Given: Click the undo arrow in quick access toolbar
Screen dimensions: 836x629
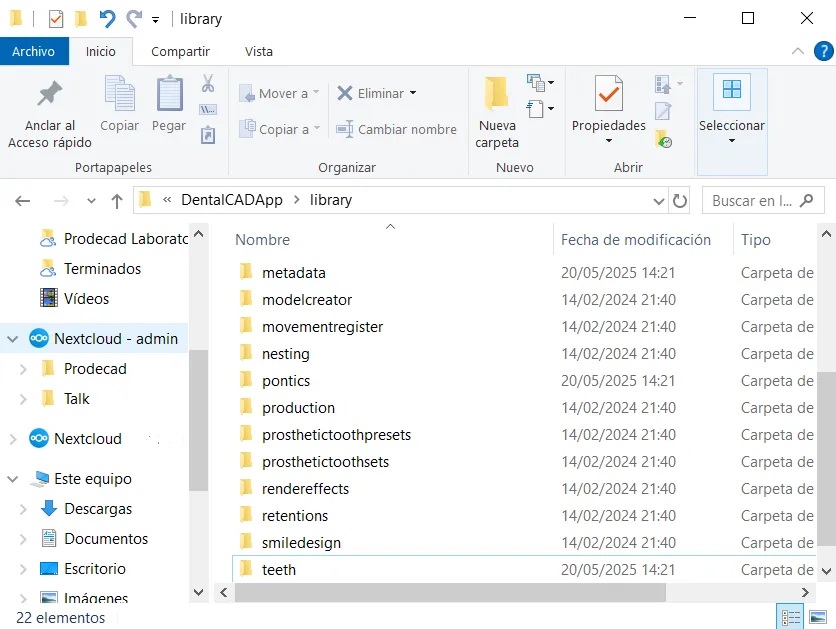Looking at the screenshot, I should [x=107, y=19].
